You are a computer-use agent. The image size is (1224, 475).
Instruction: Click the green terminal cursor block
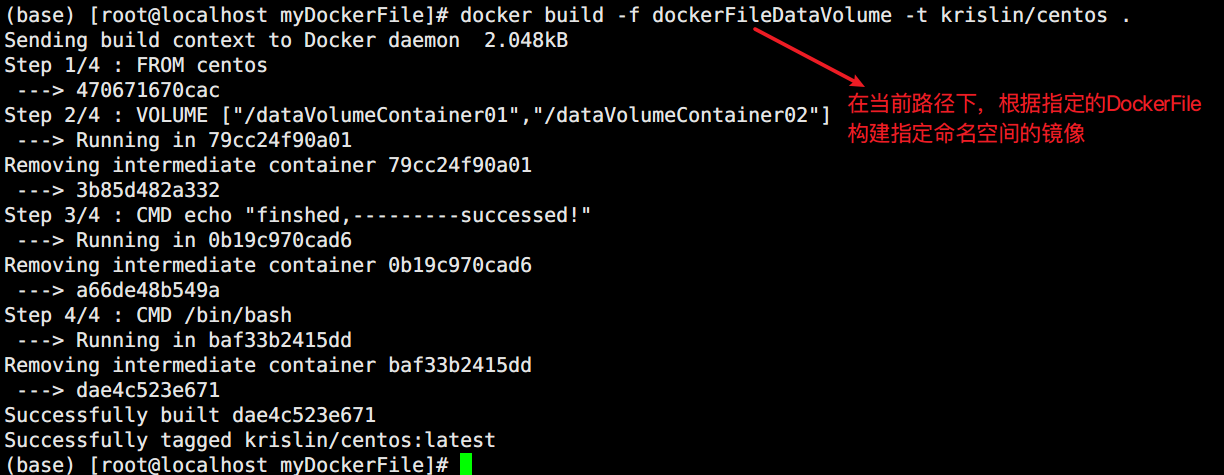pyautogui.click(x=465, y=464)
